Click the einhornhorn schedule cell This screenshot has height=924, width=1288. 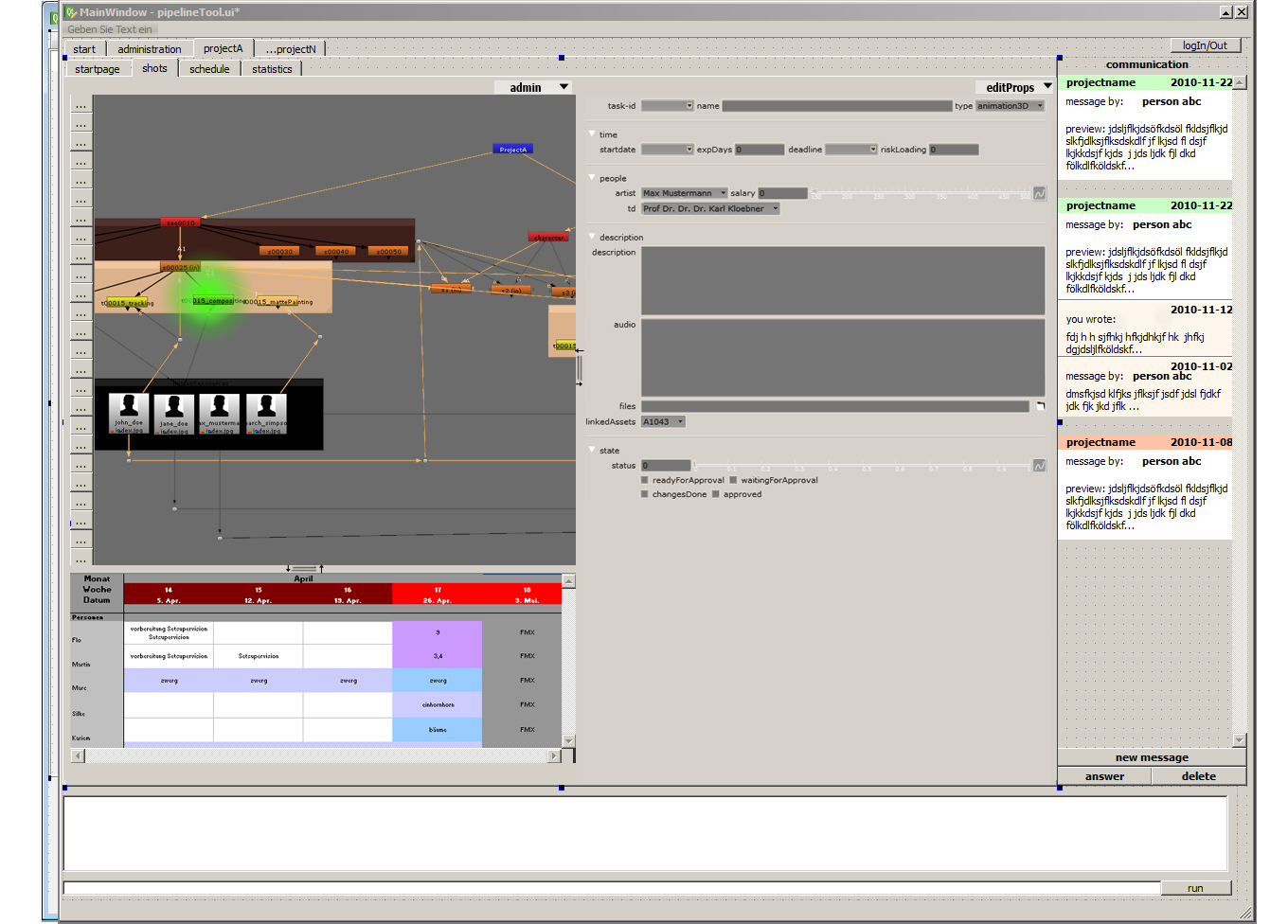438,704
